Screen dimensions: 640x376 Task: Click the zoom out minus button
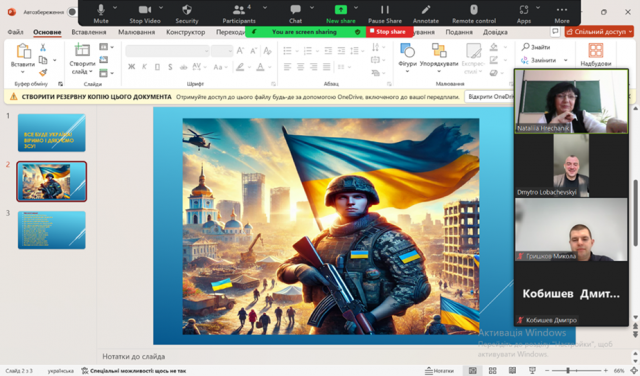[547, 371]
